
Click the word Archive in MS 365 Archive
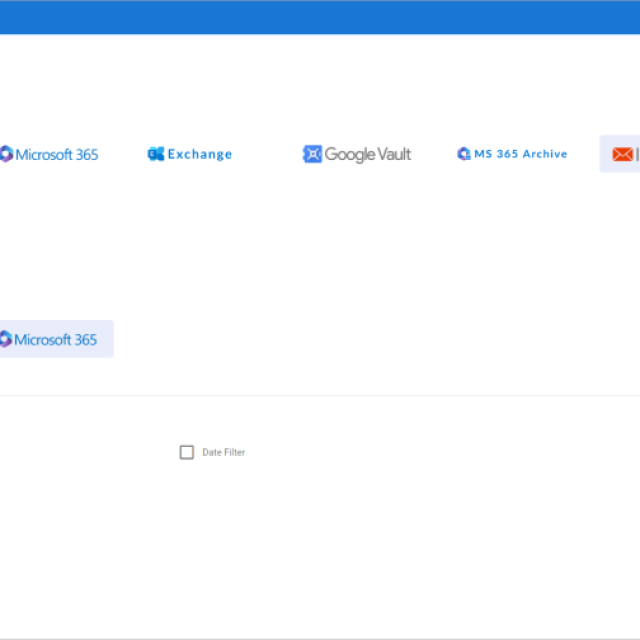coord(544,154)
